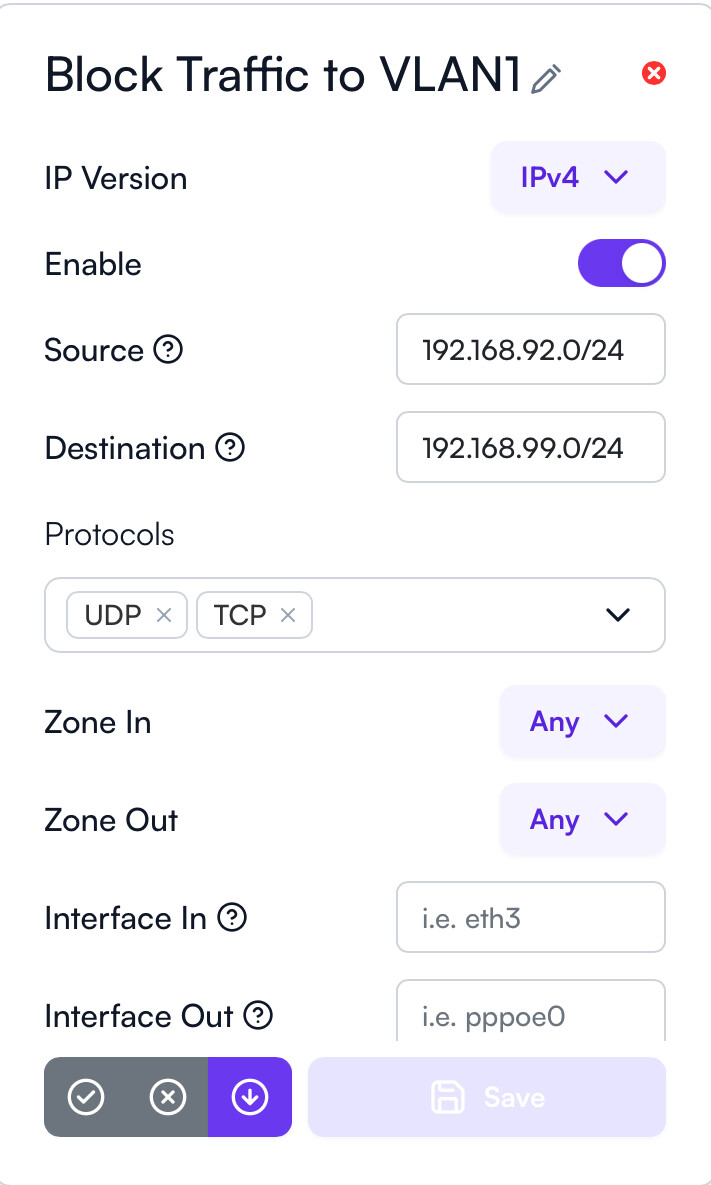Click the pencil icon to edit rule name
711x1185 pixels.
tap(547, 79)
